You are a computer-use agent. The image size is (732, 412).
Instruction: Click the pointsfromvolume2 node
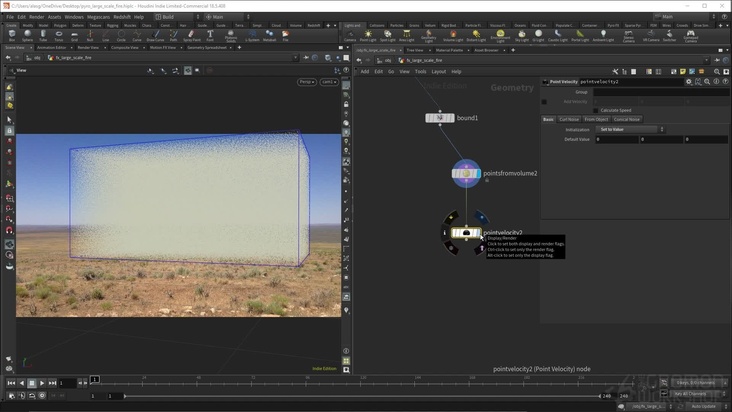[466, 173]
